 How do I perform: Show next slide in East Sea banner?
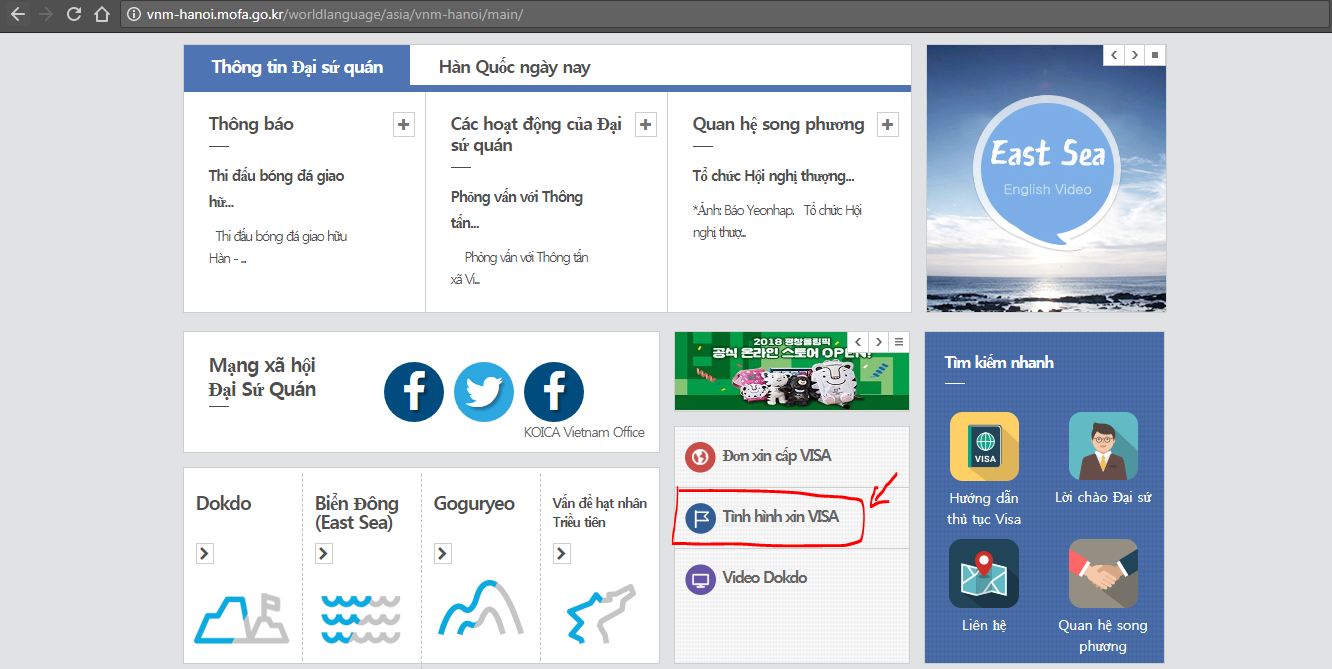pyautogui.click(x=1135, y=55)
